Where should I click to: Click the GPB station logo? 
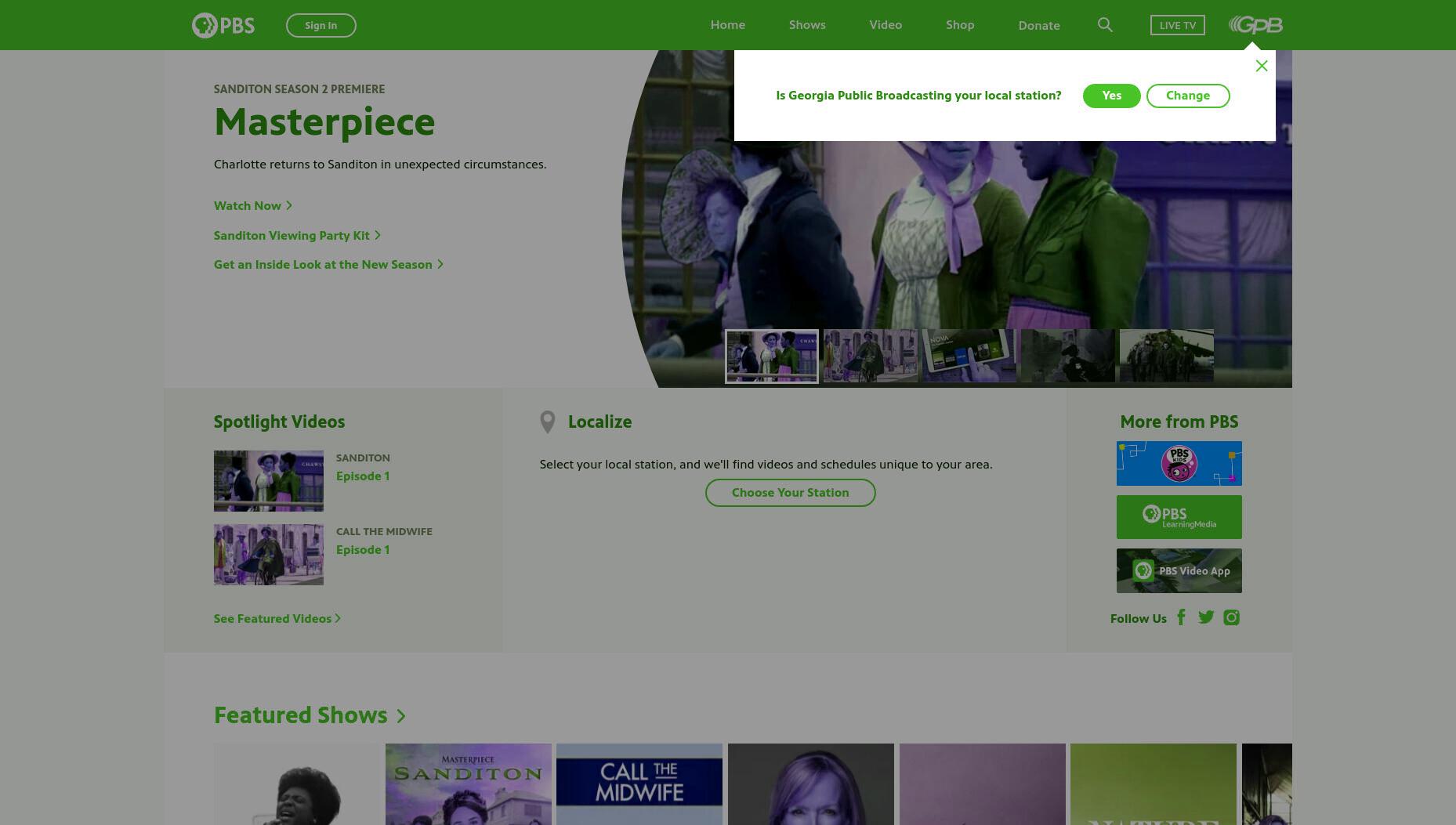point(1255,25)
